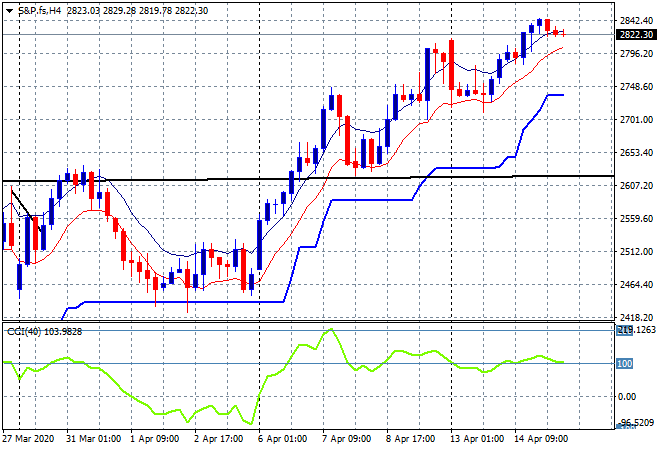Click the 2559.60 price axis label
660x450 pixels.
click(636, 218)
